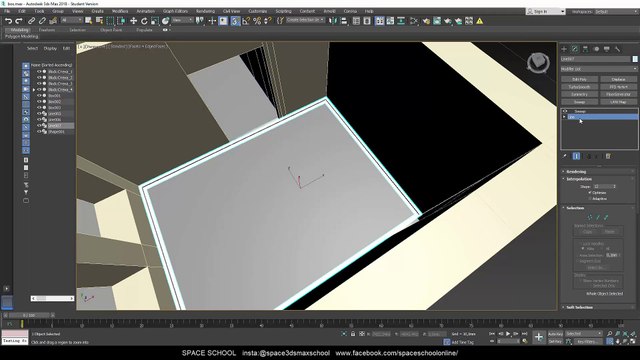This screenshot has width=640, height=360.
Task: Activate the Select and Scale tool
Action: (x=155, y=21)
